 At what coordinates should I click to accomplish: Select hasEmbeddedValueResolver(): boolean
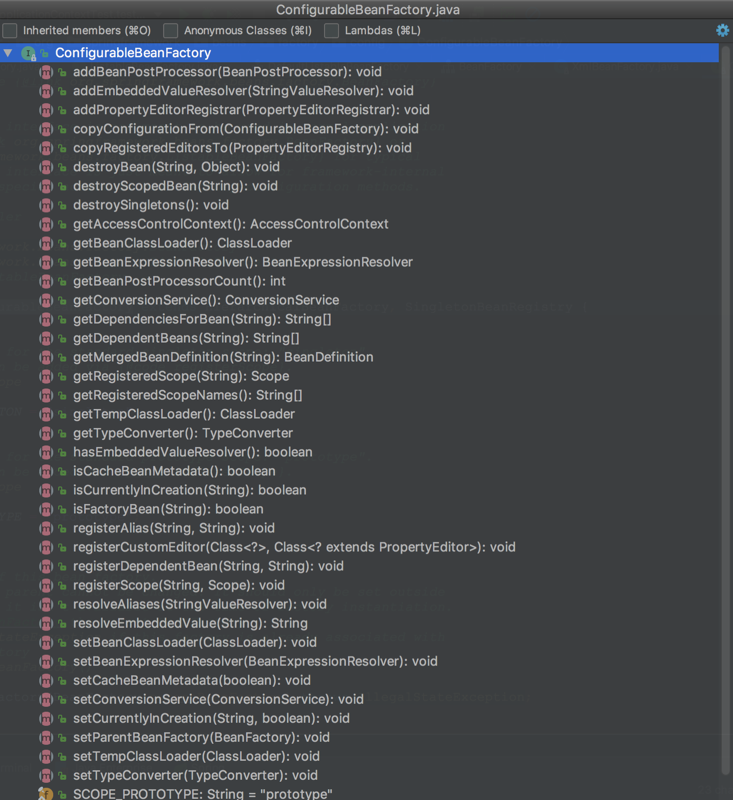(192, 452)
